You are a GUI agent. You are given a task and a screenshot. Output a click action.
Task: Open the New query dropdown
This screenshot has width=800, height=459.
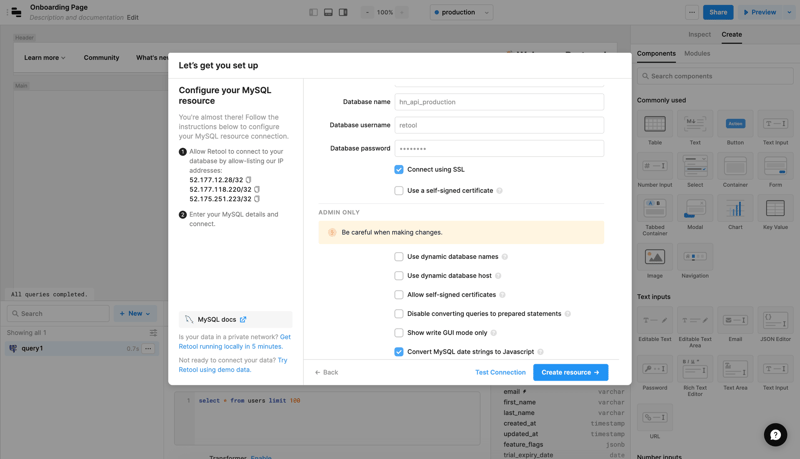tap(135, 314)
